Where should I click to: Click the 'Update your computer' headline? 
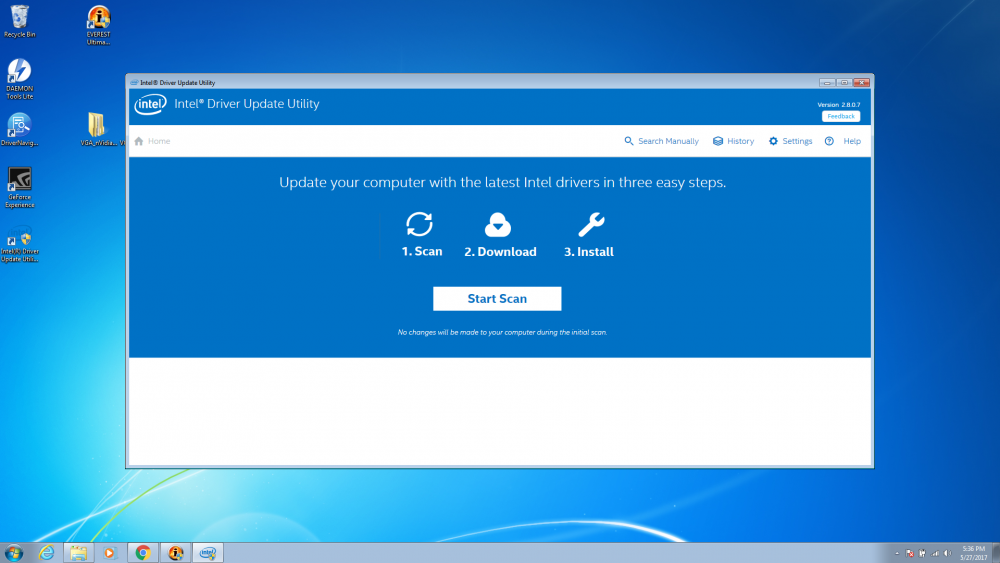coord(503,182)
